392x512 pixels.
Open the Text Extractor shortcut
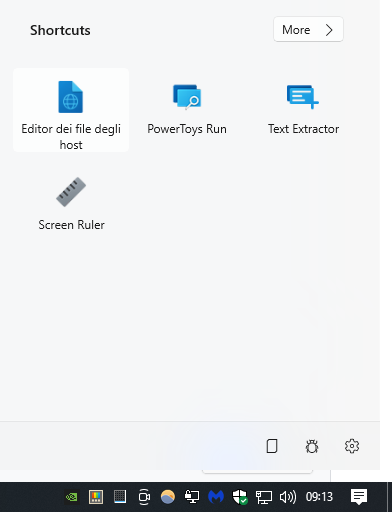pyautogui.click(x=303, y=110)
